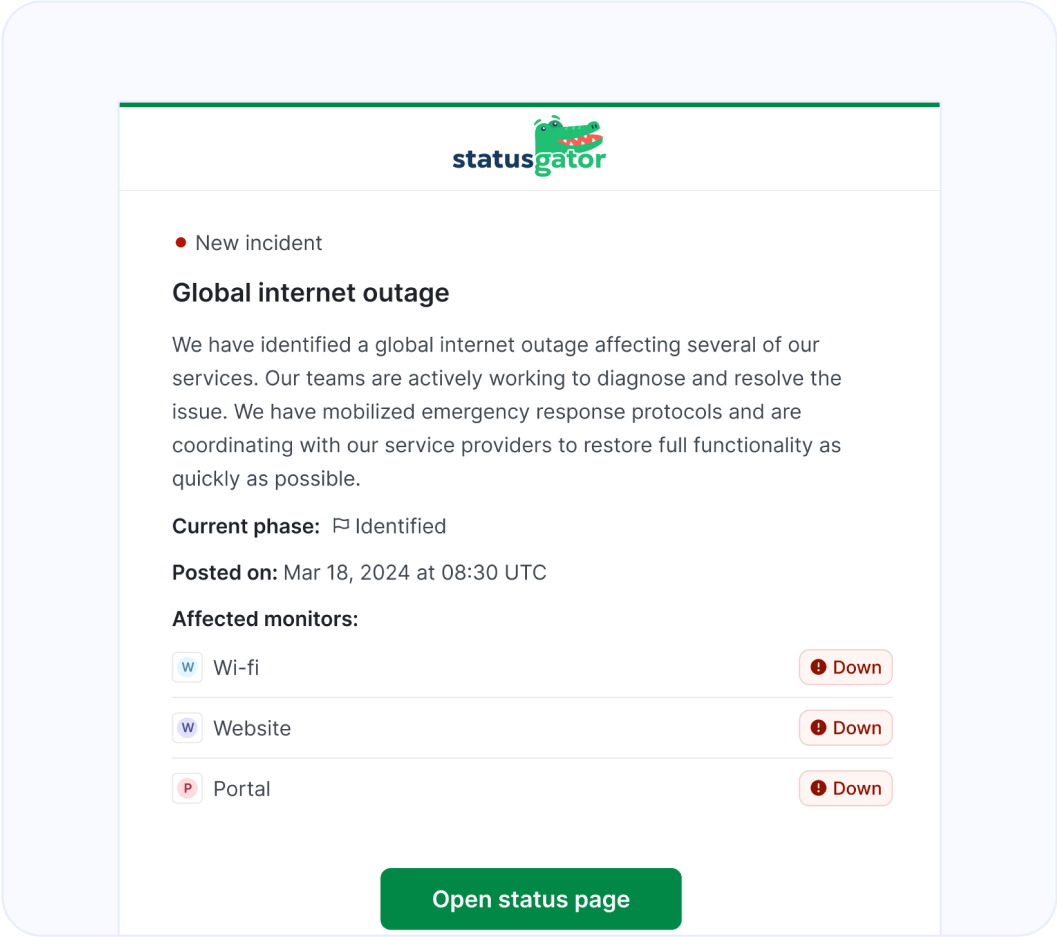
Task: Click the red new incident indicator dot
Action: pos(181,241)
